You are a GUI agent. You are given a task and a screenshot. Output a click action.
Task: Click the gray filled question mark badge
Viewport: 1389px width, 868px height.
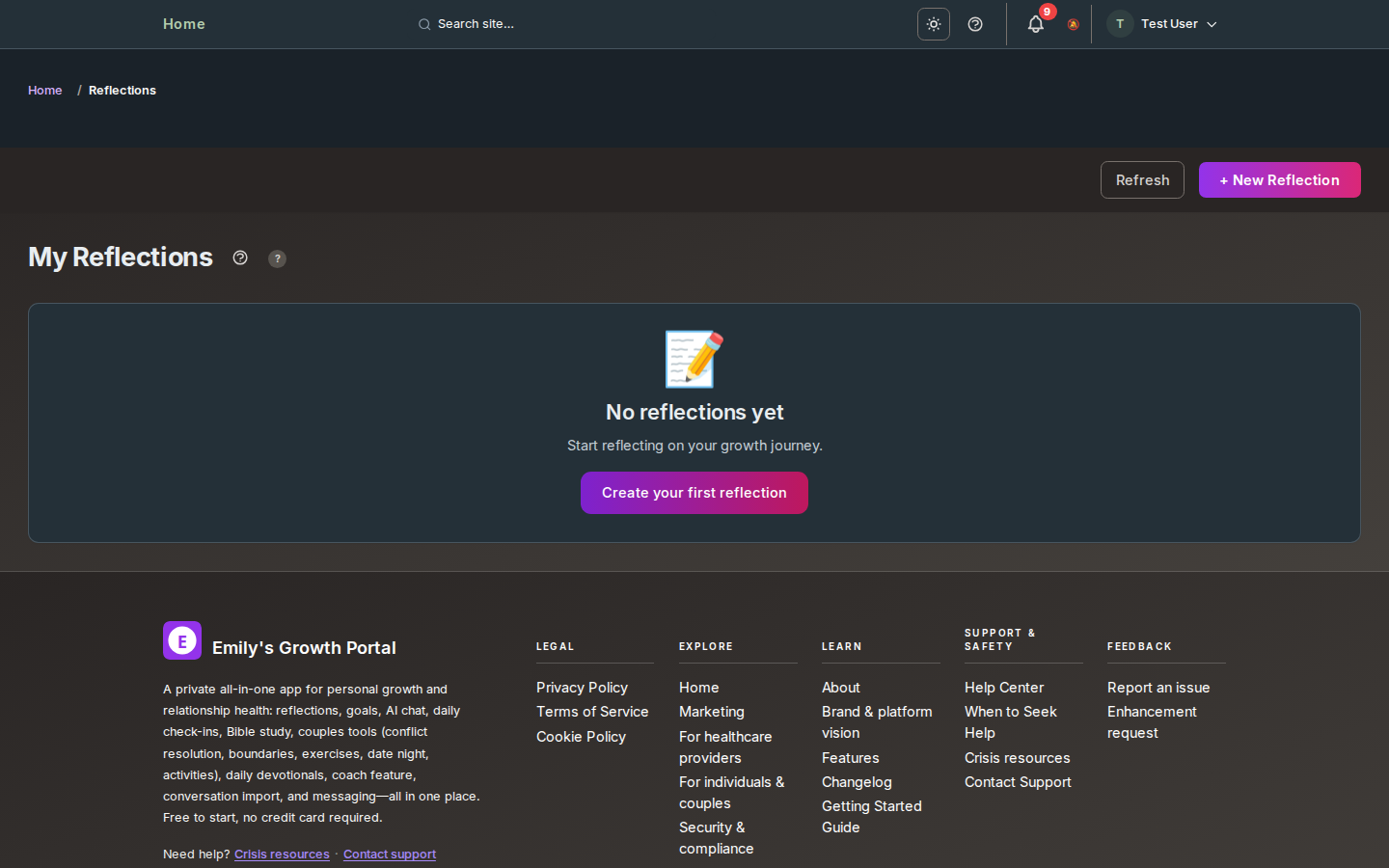point(277,258)
